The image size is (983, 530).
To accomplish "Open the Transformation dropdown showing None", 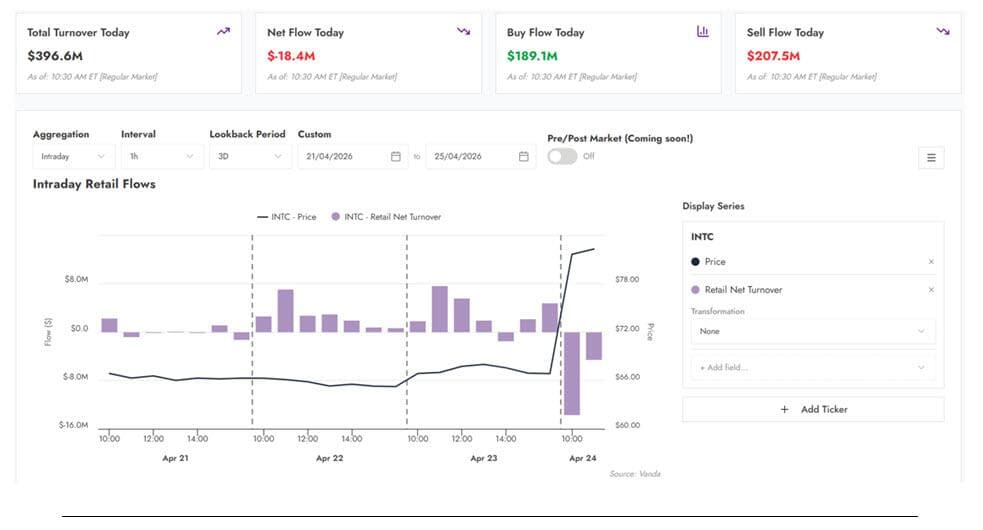I will (x=812, y=331).
